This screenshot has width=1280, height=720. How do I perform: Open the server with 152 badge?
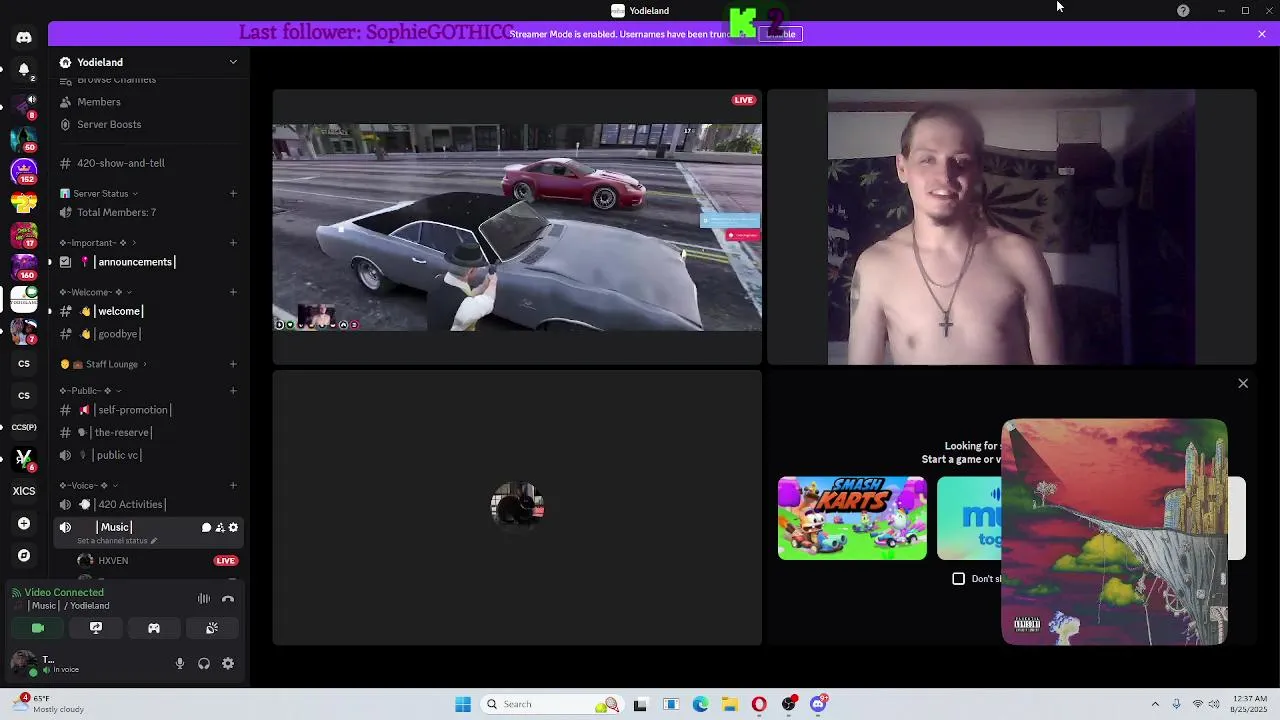[24, 171]
